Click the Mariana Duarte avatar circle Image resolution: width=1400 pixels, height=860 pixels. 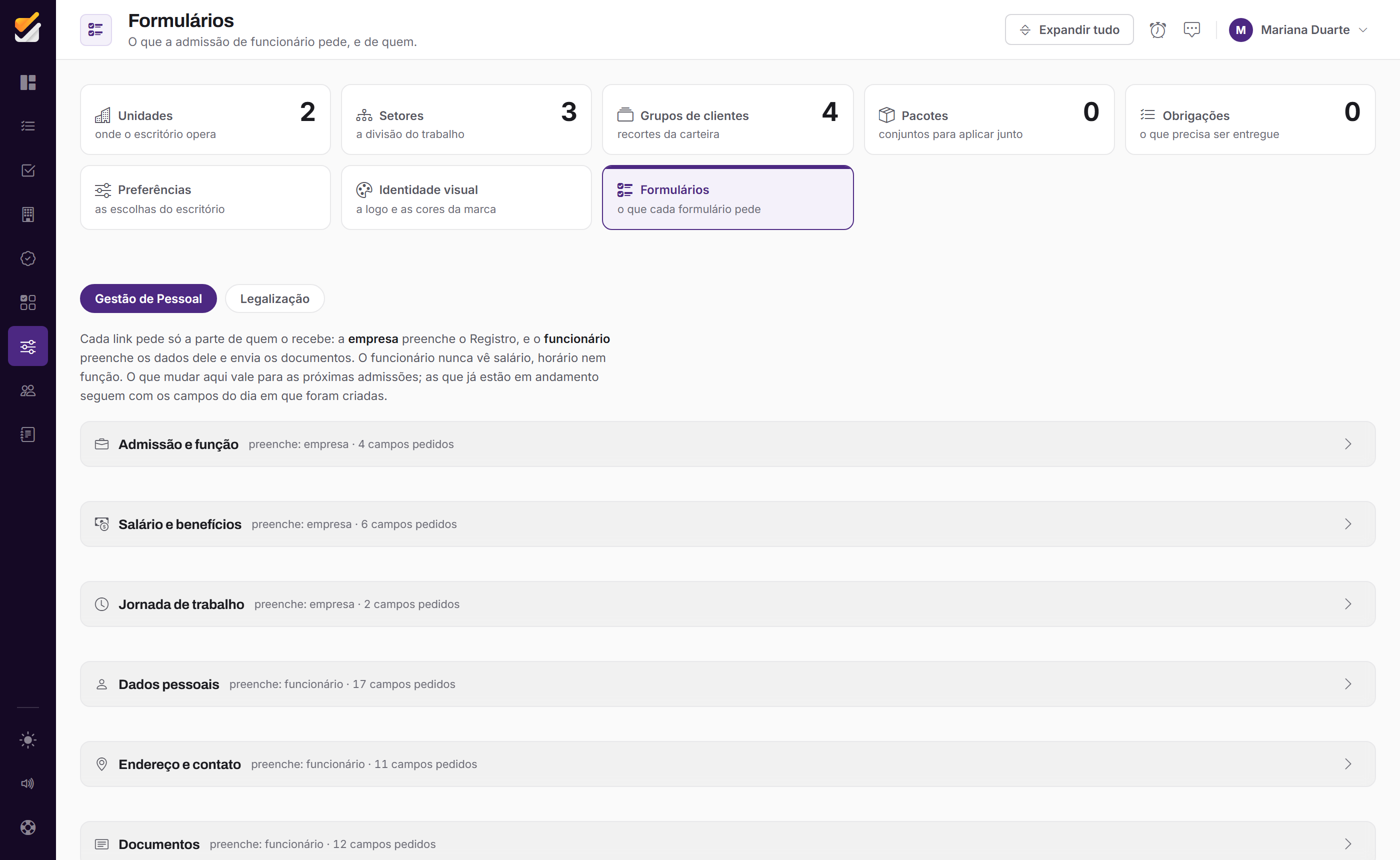[x=1241, y=29]
